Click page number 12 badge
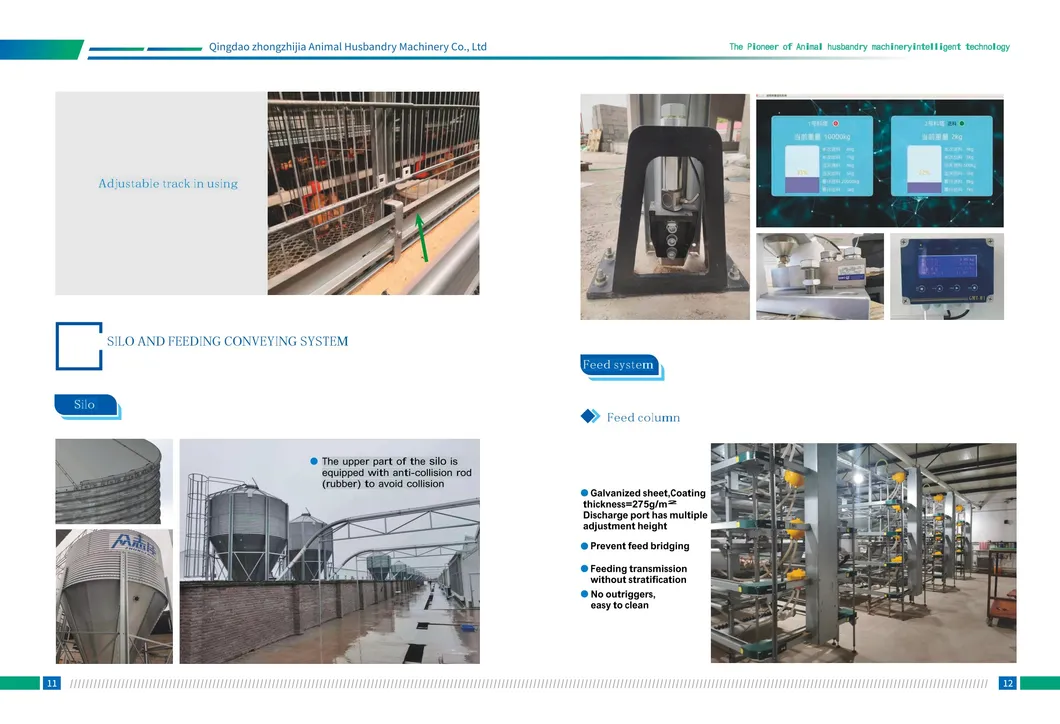This screenshot has width=1060, height=724. click(1007, 683)
